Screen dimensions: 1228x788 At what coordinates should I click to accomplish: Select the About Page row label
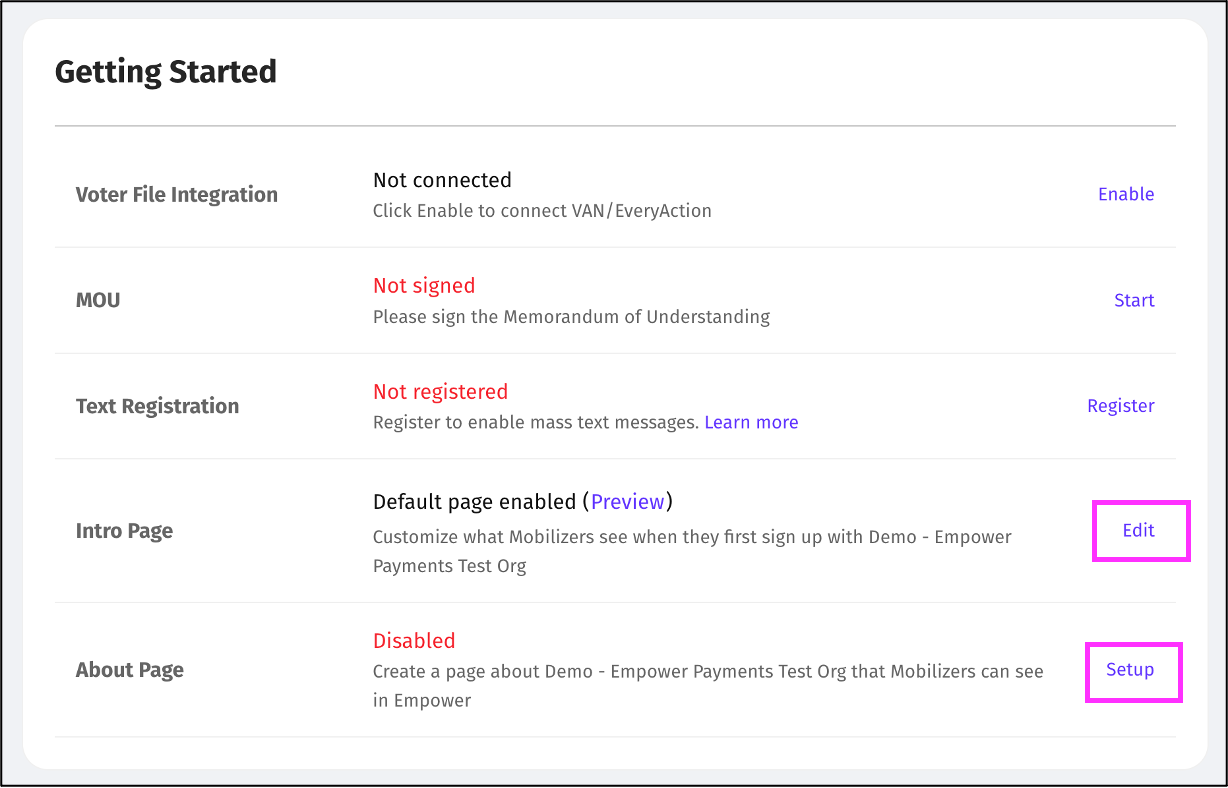click(130, 670)
